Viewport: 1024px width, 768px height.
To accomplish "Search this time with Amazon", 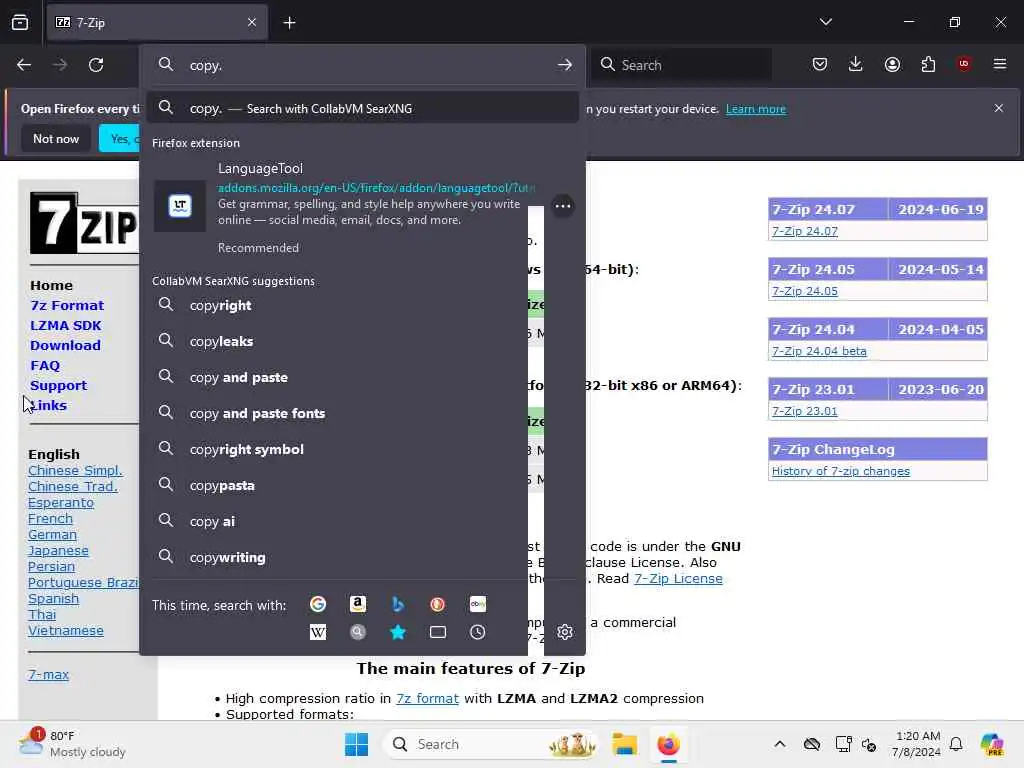I will pos(358,604).
